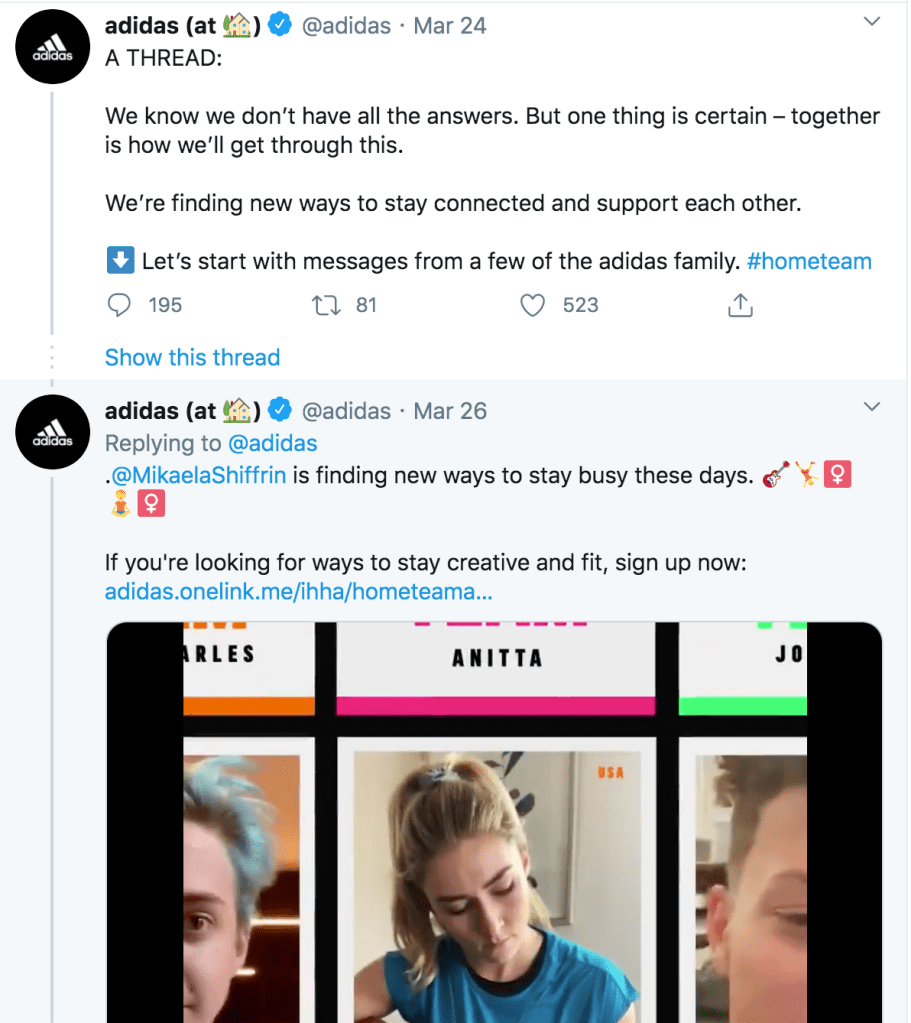Retweet the adidas thread tweet

tap(328, 305)
